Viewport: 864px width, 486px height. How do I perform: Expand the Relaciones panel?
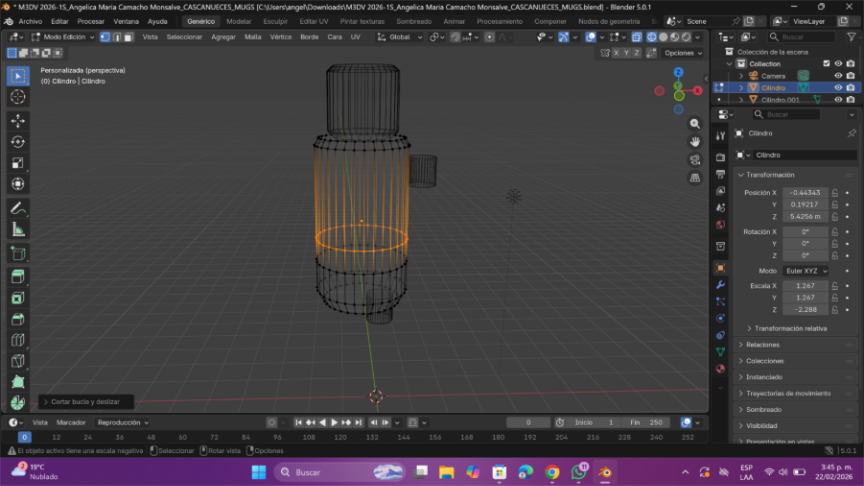pos(763,344)
